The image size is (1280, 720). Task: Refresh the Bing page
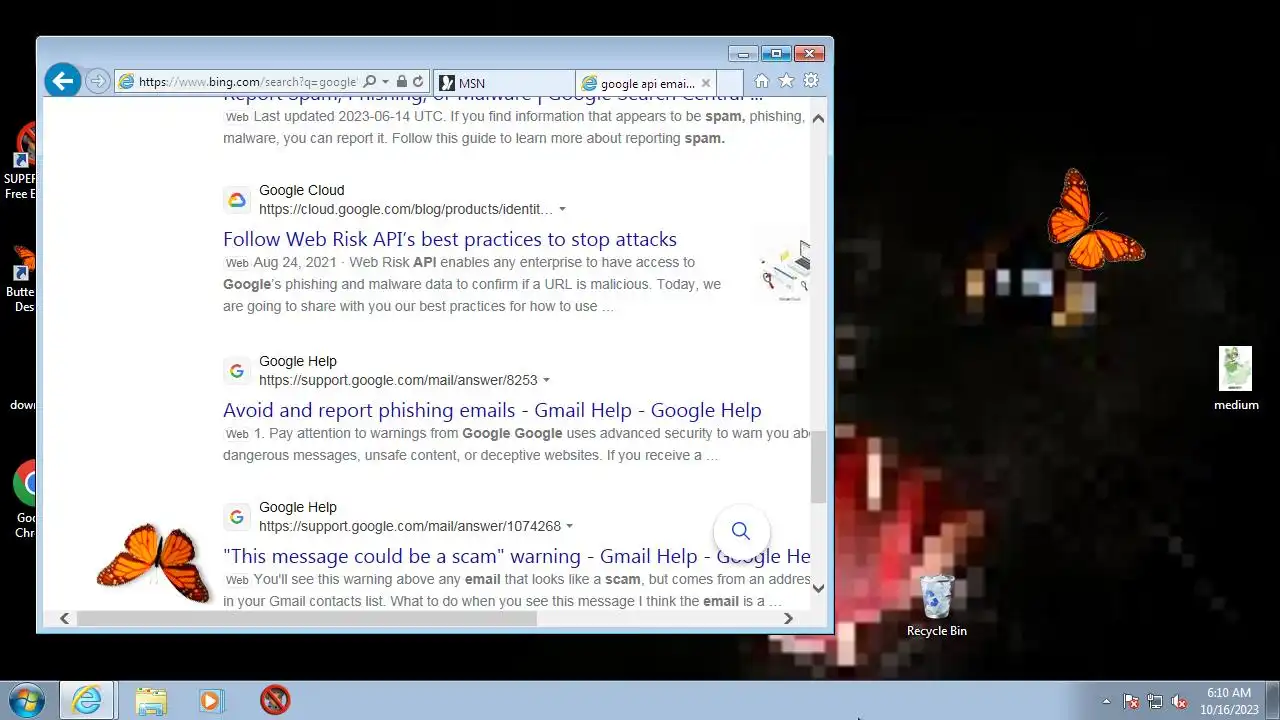click(x=418, y=82)
